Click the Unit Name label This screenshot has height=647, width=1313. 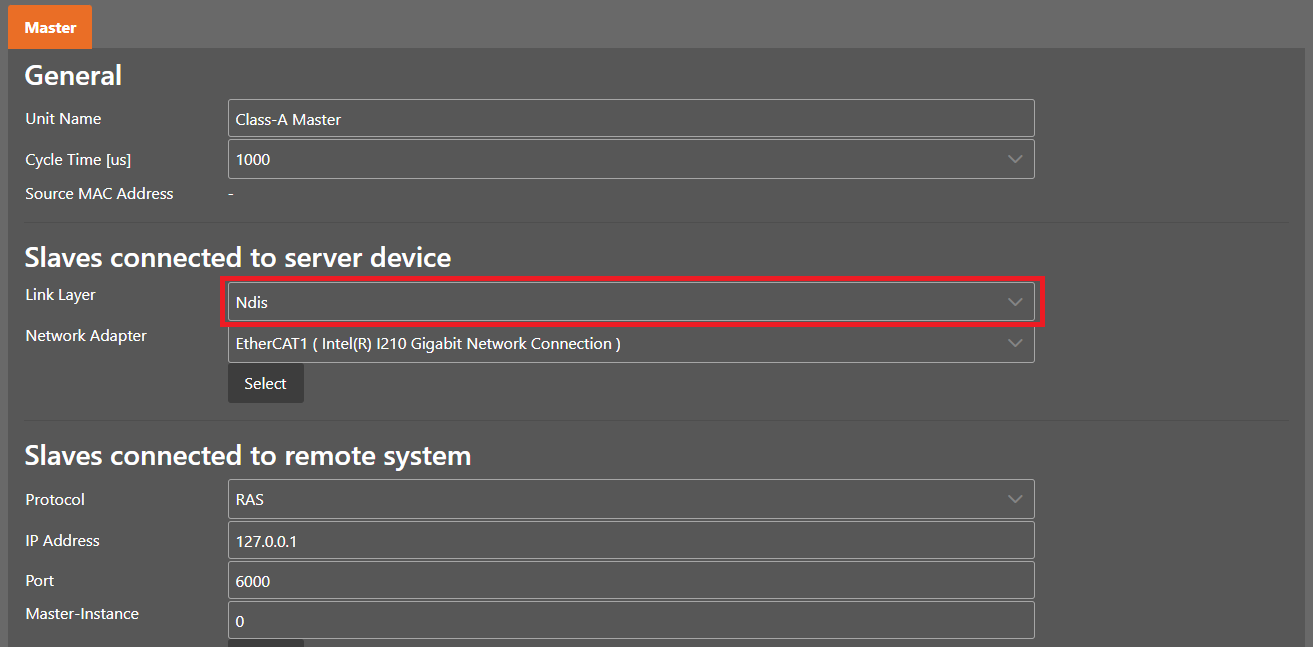63,119
